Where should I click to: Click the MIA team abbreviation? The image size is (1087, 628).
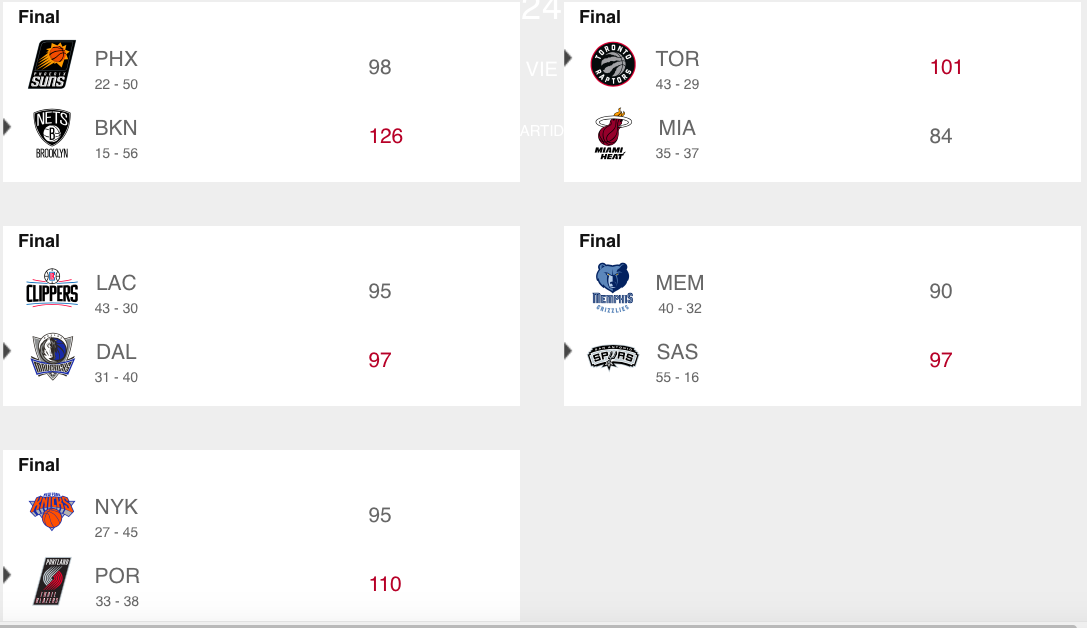pyautogui.click(x=677, y=128)
